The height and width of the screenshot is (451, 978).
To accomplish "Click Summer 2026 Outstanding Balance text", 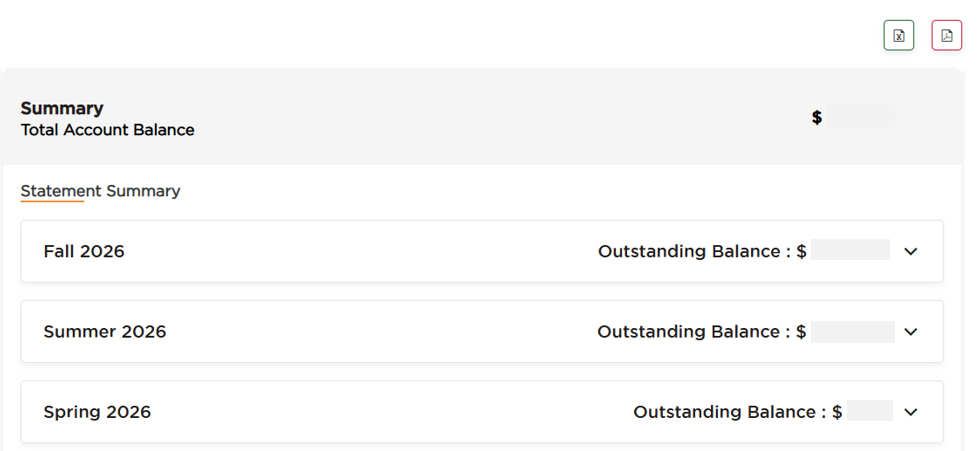I will 689,332.
